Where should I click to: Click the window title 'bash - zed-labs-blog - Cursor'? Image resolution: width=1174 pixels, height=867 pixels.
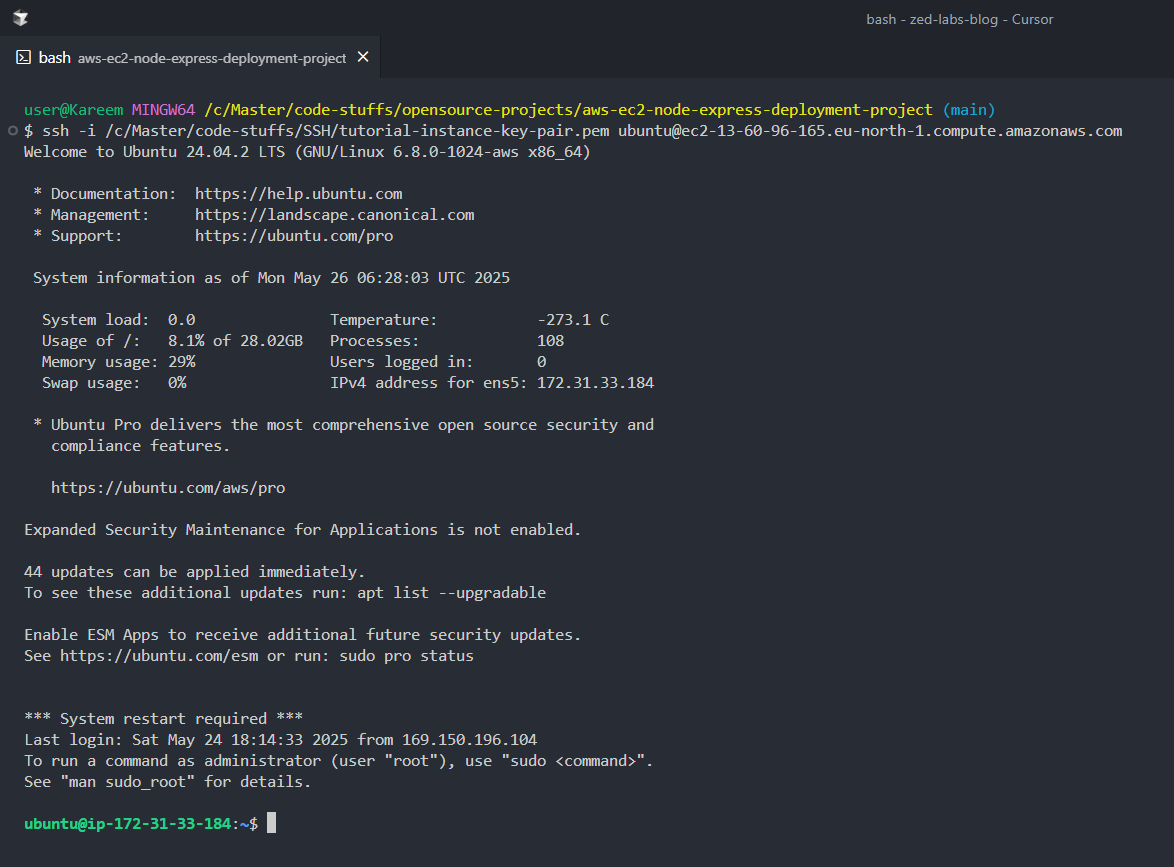click(959, 19)
